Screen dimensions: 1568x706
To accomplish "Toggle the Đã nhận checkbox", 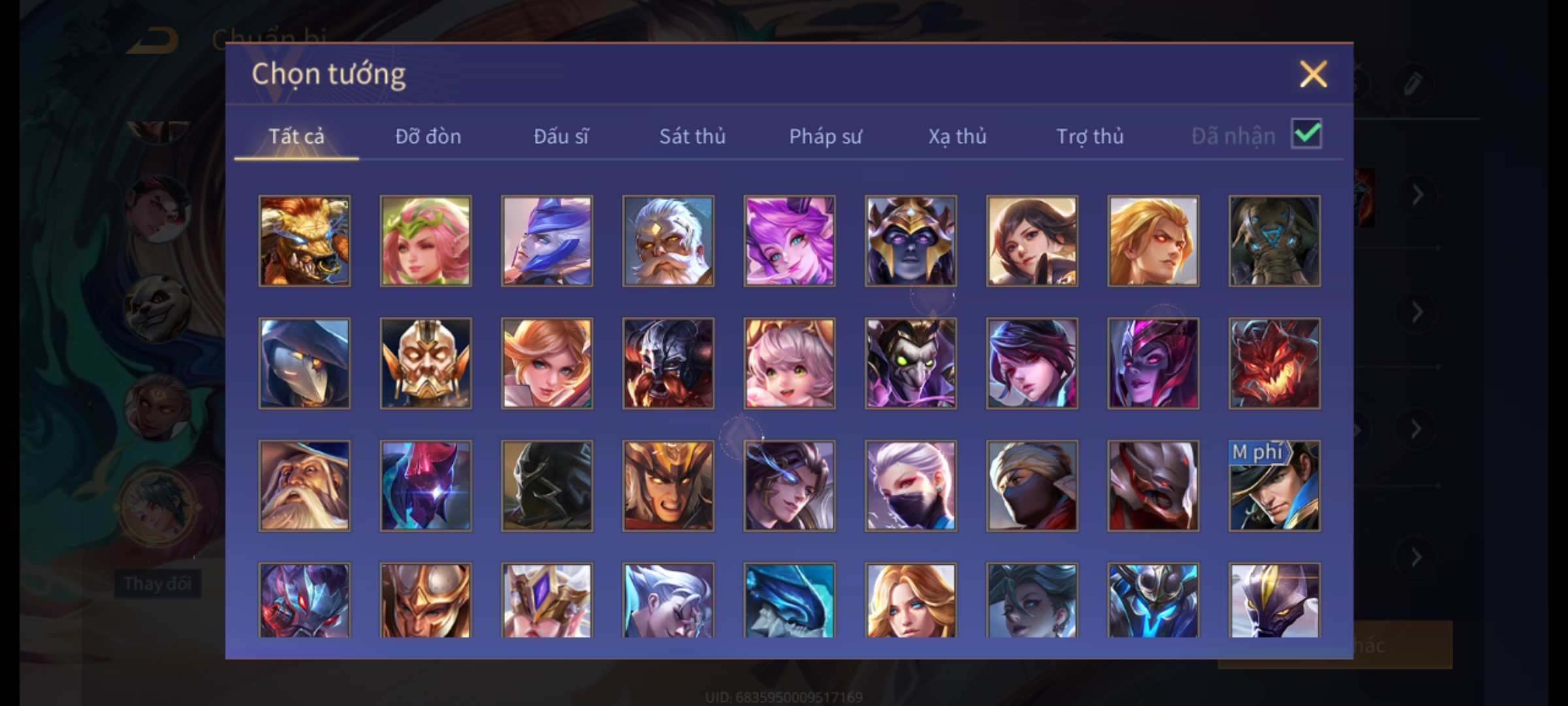I will tap(1307, 134).
